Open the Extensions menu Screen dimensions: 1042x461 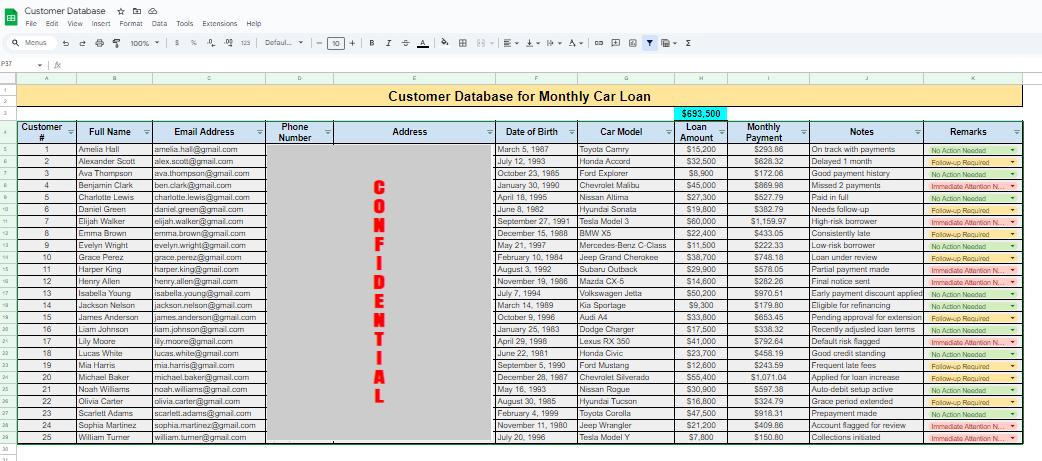coord(220,23)
